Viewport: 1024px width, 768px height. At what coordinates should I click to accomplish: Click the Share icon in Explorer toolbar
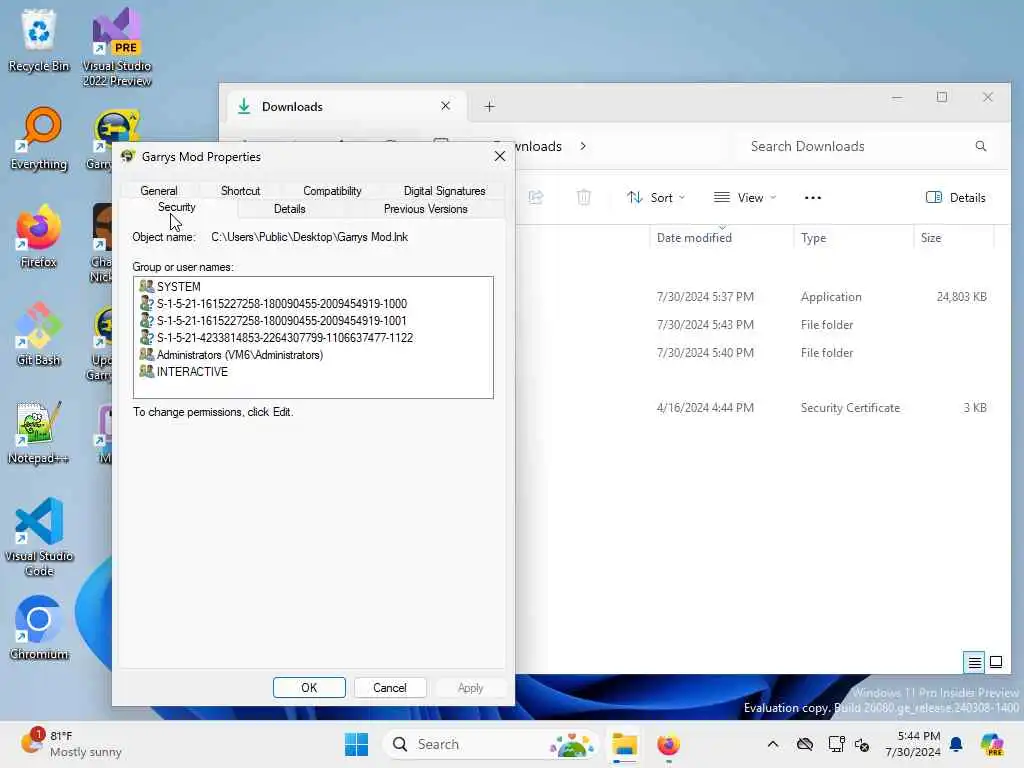pyautogui.click(x=536, y=197)
